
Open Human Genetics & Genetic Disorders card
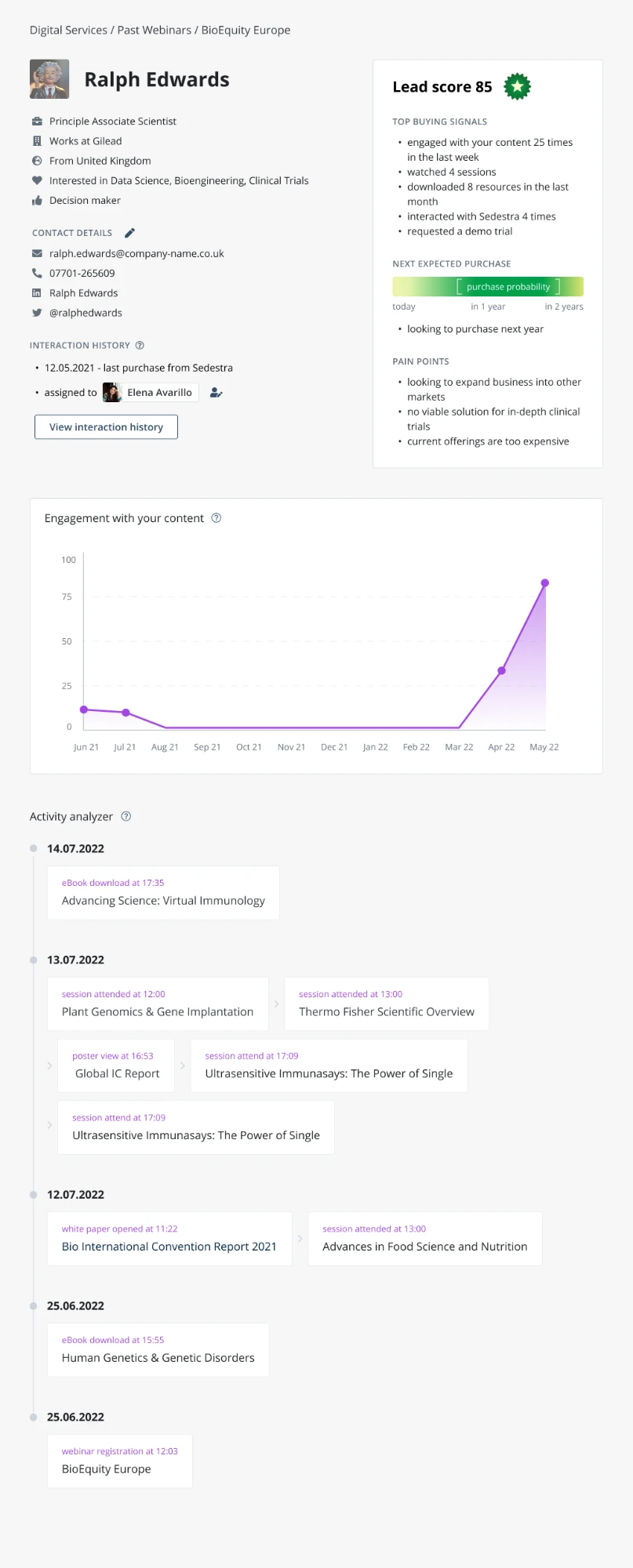[x=158, y=1350]
